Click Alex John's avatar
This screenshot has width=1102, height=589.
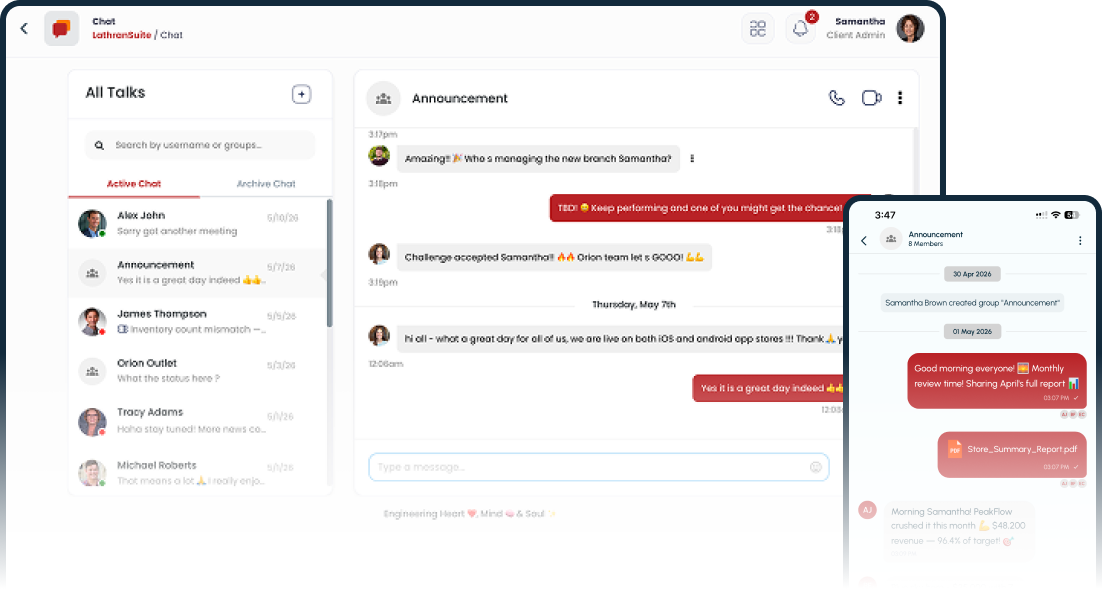click(92, 224)
